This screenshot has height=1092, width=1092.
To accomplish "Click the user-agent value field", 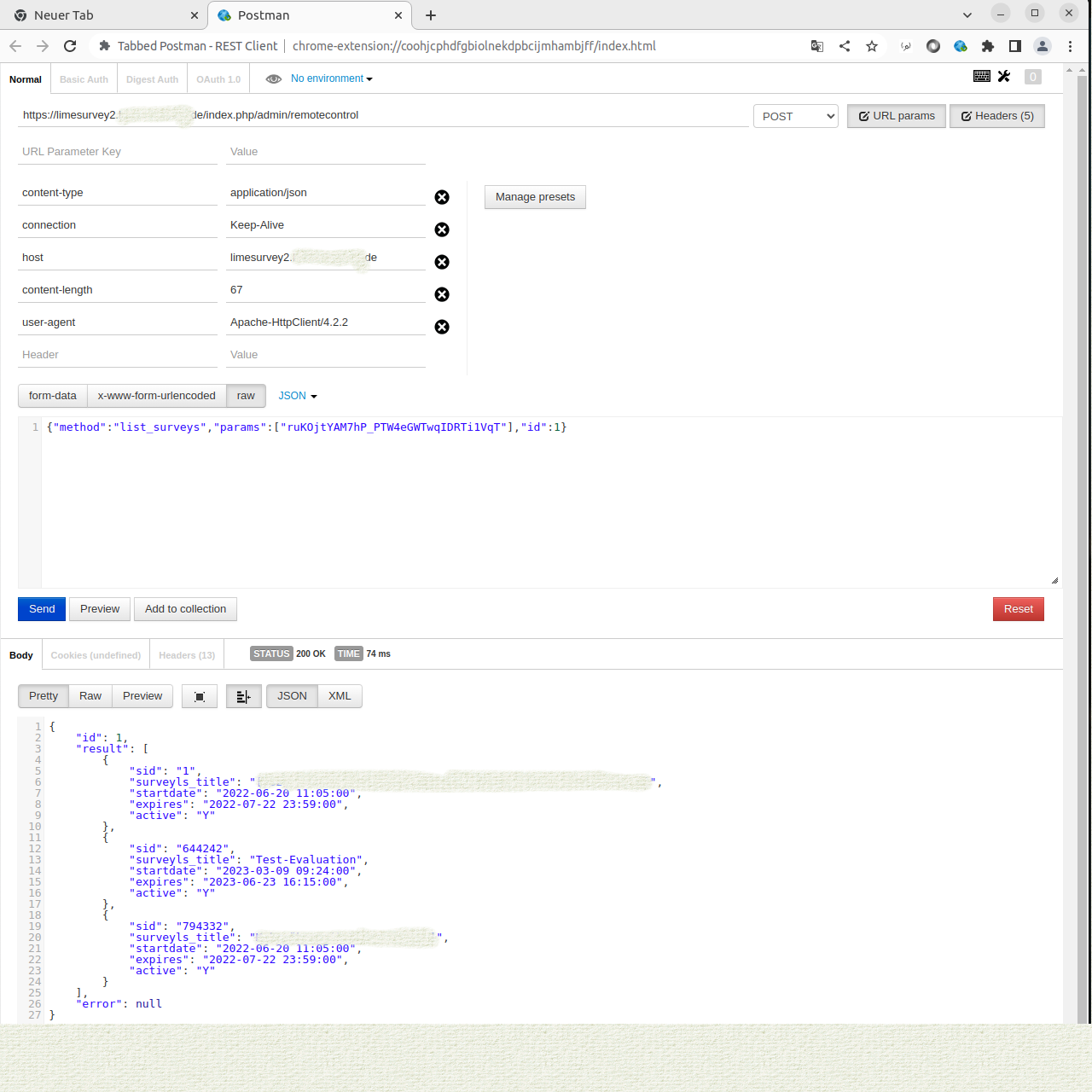I will click(x=326, y=322).
